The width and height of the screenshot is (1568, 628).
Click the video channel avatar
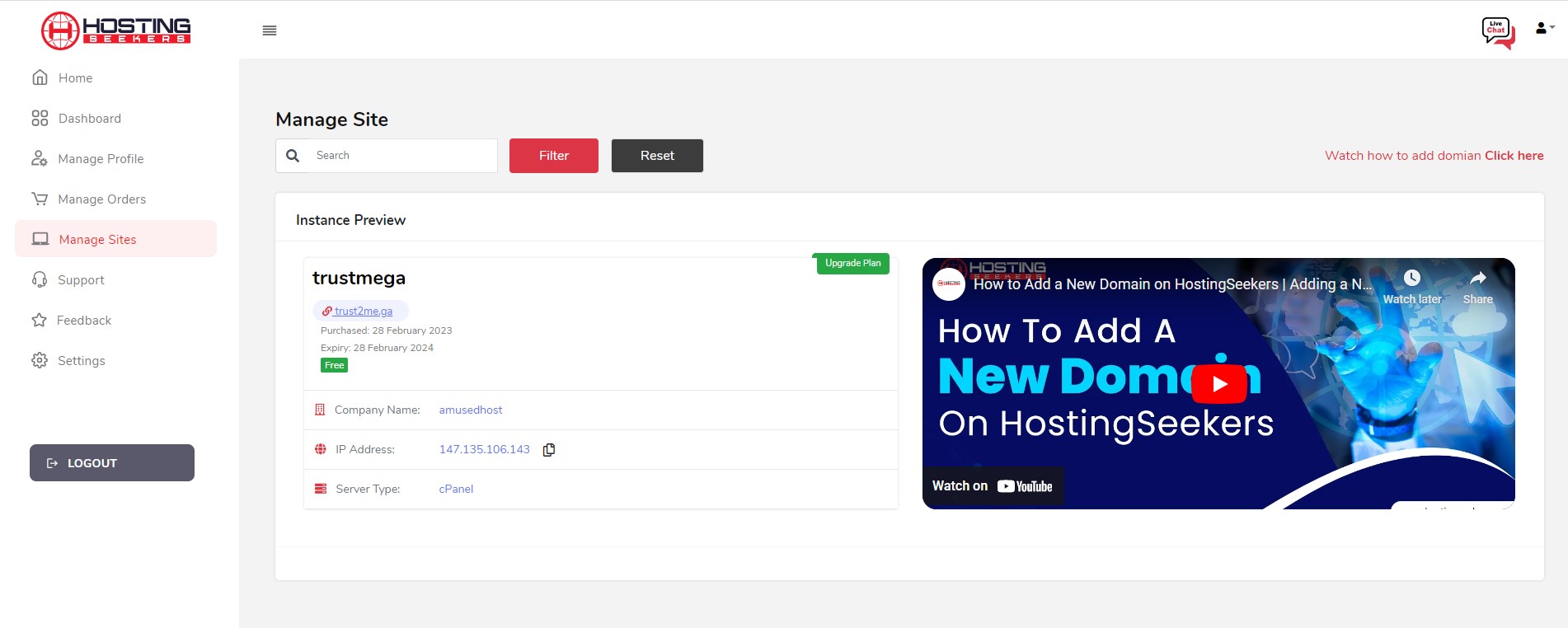(949, 284)
